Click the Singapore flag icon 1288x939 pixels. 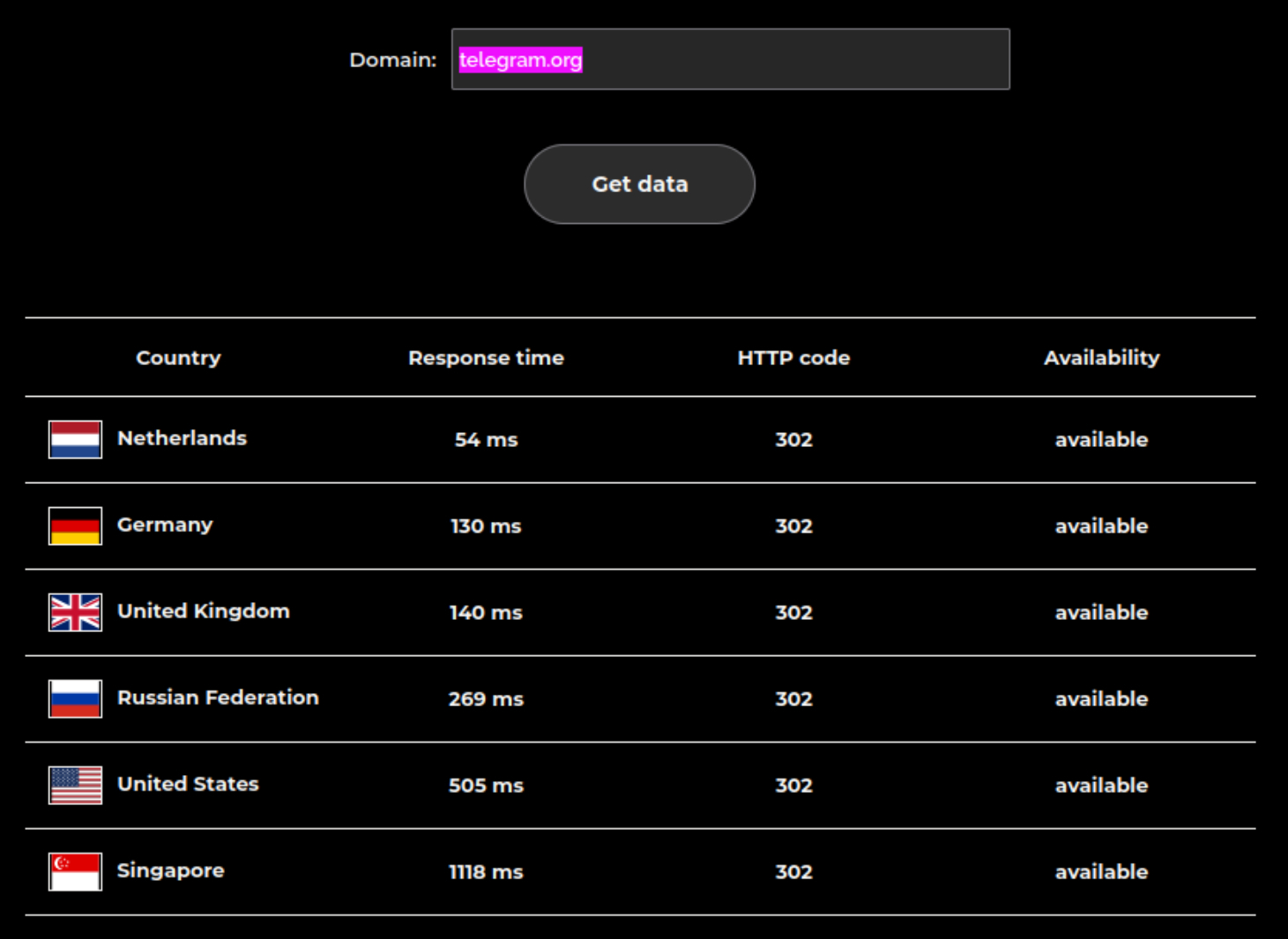[75, 871]
